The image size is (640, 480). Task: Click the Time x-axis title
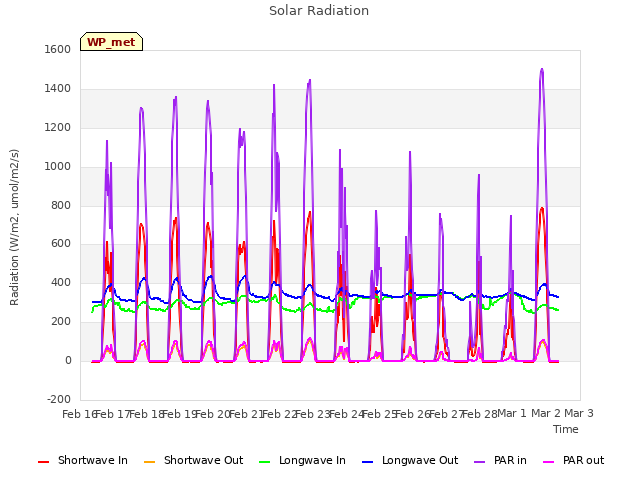[x=565, y=429]
